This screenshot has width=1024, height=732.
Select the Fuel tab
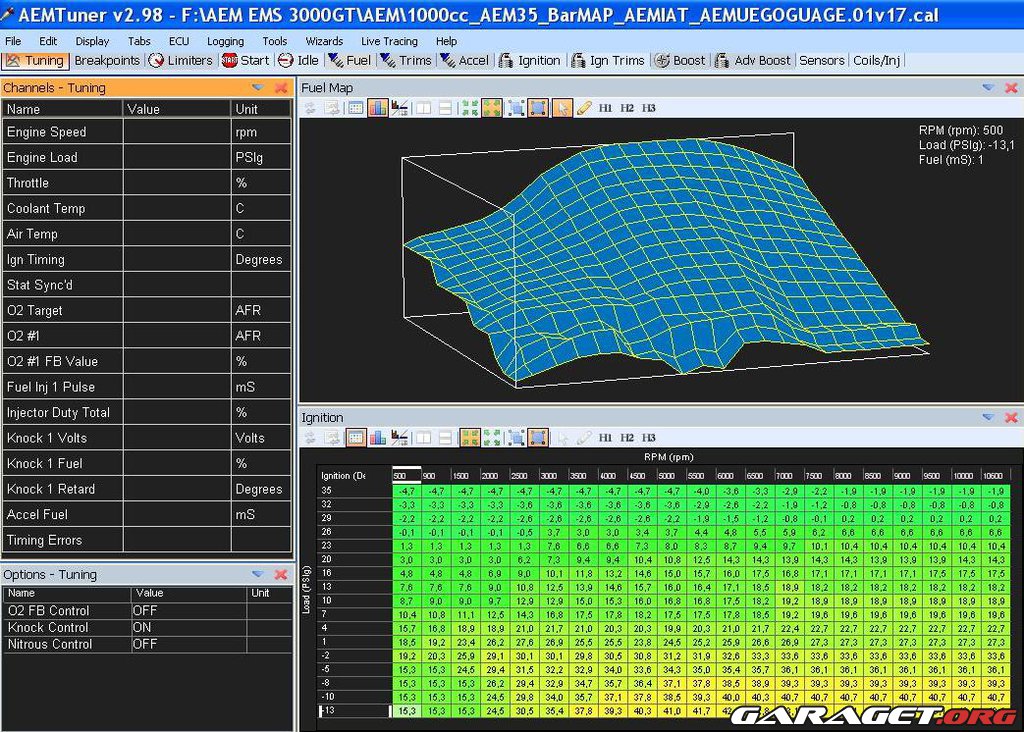(349, 61)
